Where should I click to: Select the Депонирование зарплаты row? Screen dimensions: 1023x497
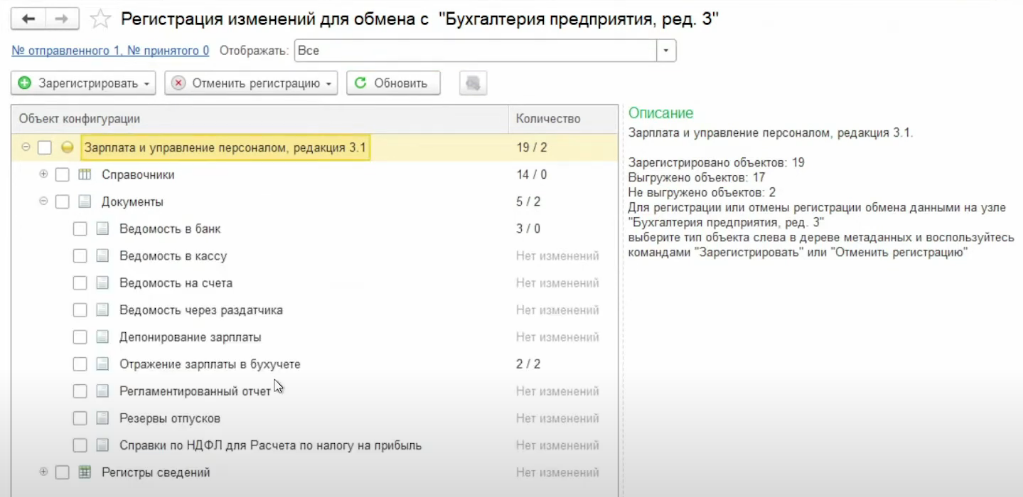(x=314, y=337)
